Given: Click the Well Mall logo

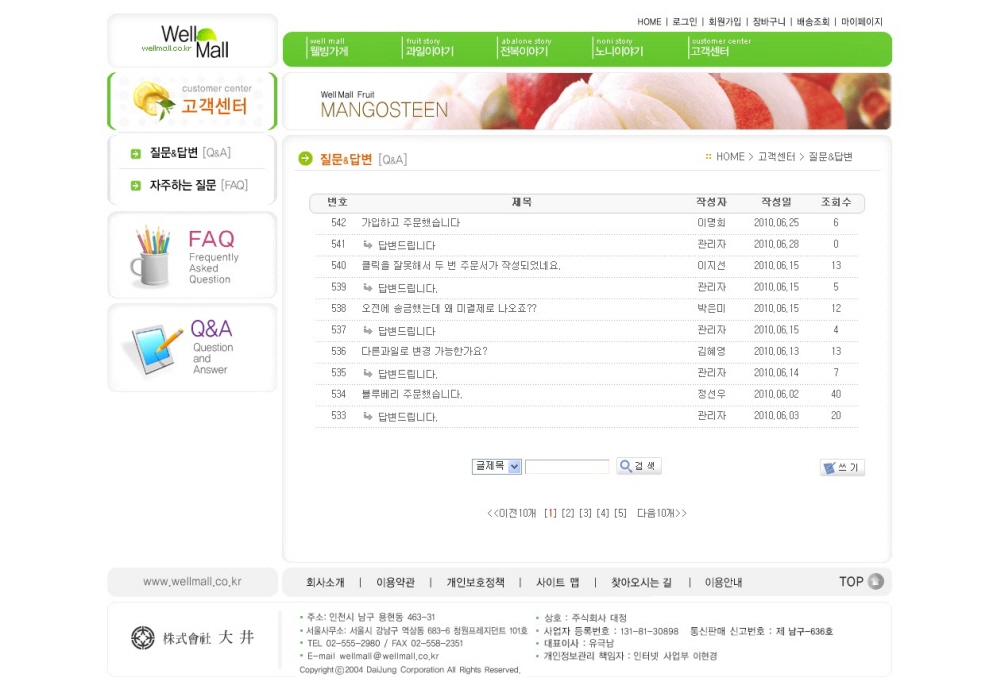Looking at the screenshot, I should (192, 41).
